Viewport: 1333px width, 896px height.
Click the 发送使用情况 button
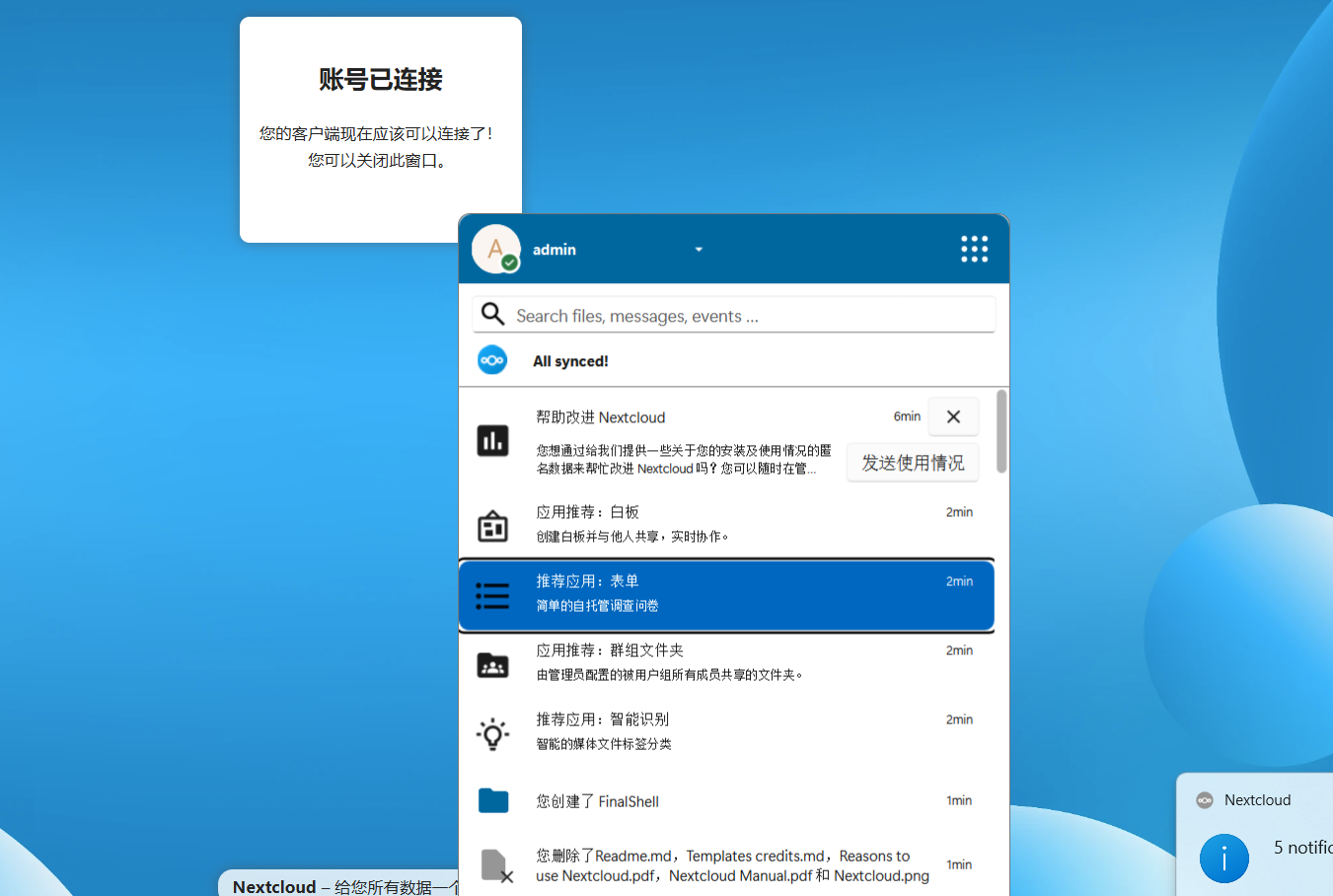point(913,462)
